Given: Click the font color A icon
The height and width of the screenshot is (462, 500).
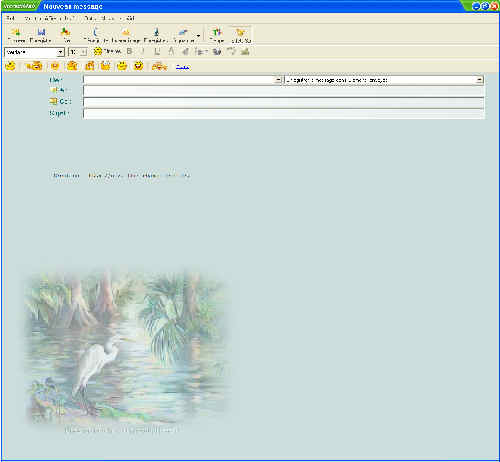Looking at the screenshot, I should pyautogui.click(x=171, y=51).
